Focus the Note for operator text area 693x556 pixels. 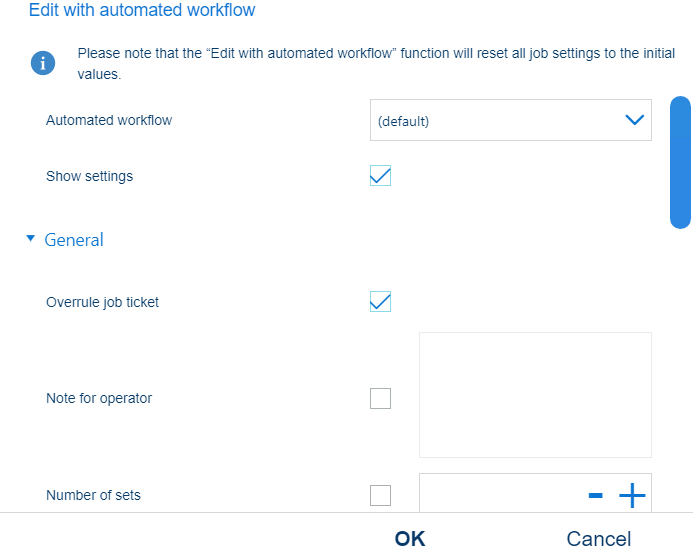[535, 395]
